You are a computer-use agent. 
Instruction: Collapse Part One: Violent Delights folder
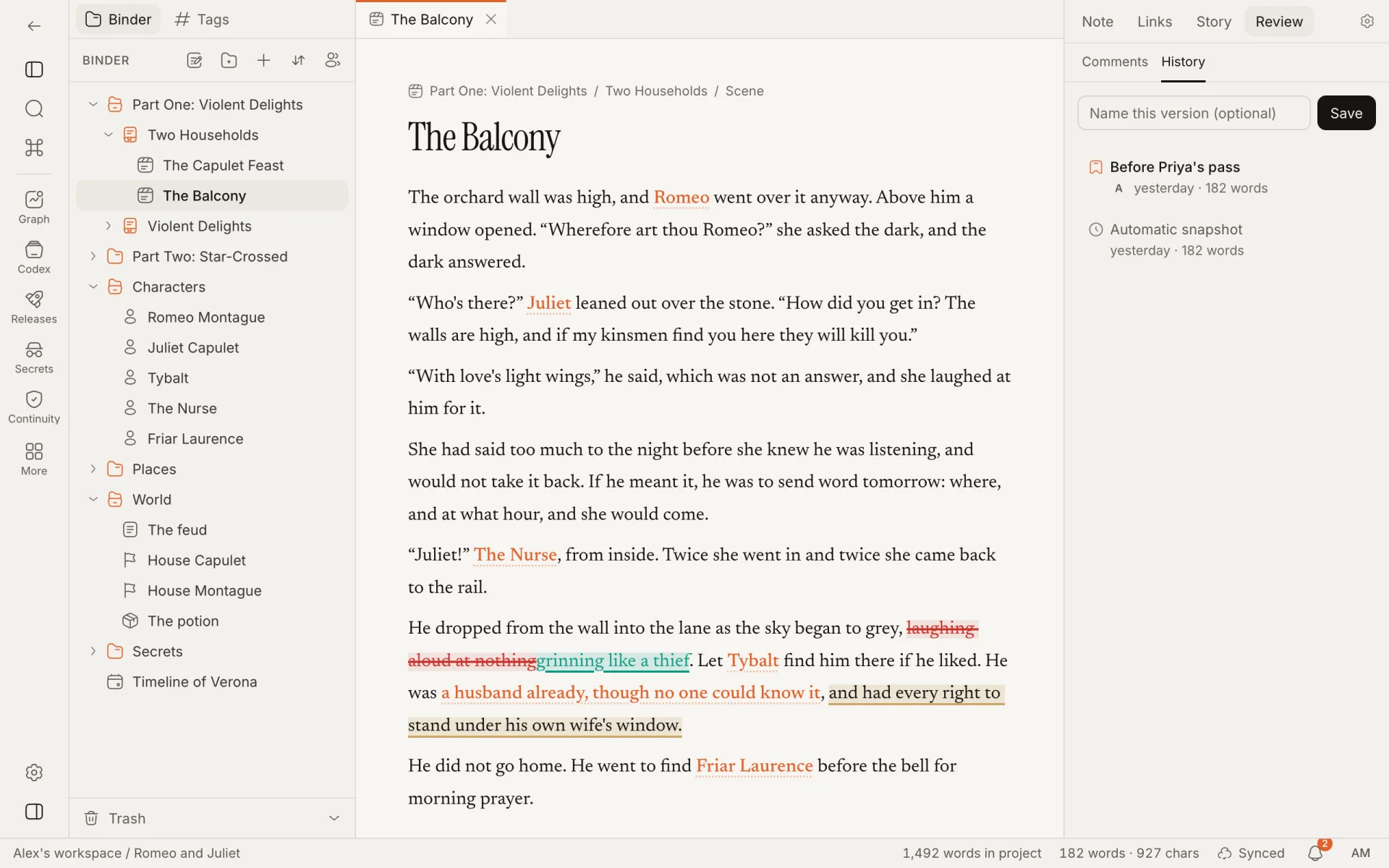point(93,105)
